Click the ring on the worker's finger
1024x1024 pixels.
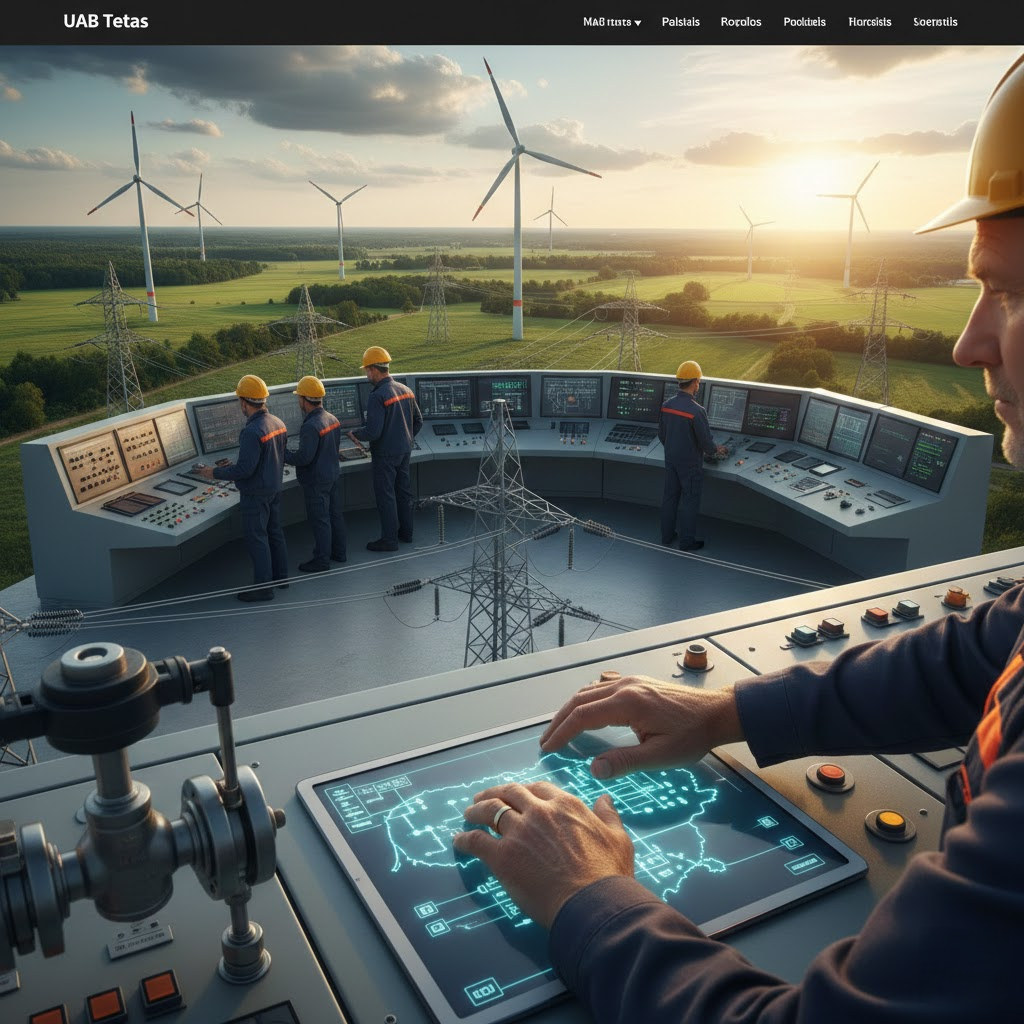[501, 817]
